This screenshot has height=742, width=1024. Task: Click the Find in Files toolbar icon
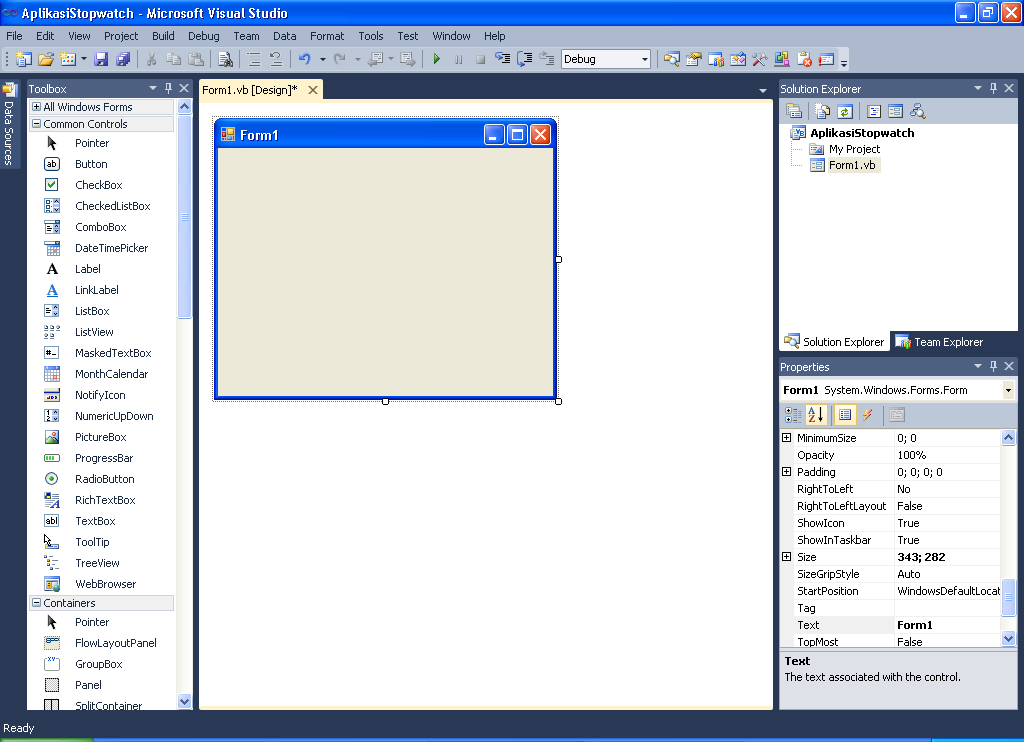click(x=225, y=58)
